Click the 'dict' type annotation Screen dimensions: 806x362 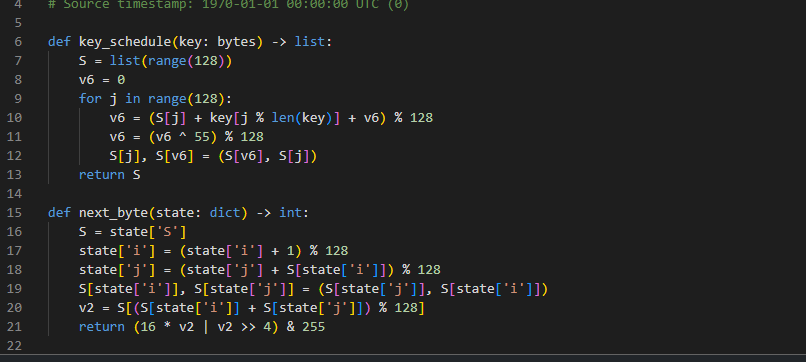(225, 213)
